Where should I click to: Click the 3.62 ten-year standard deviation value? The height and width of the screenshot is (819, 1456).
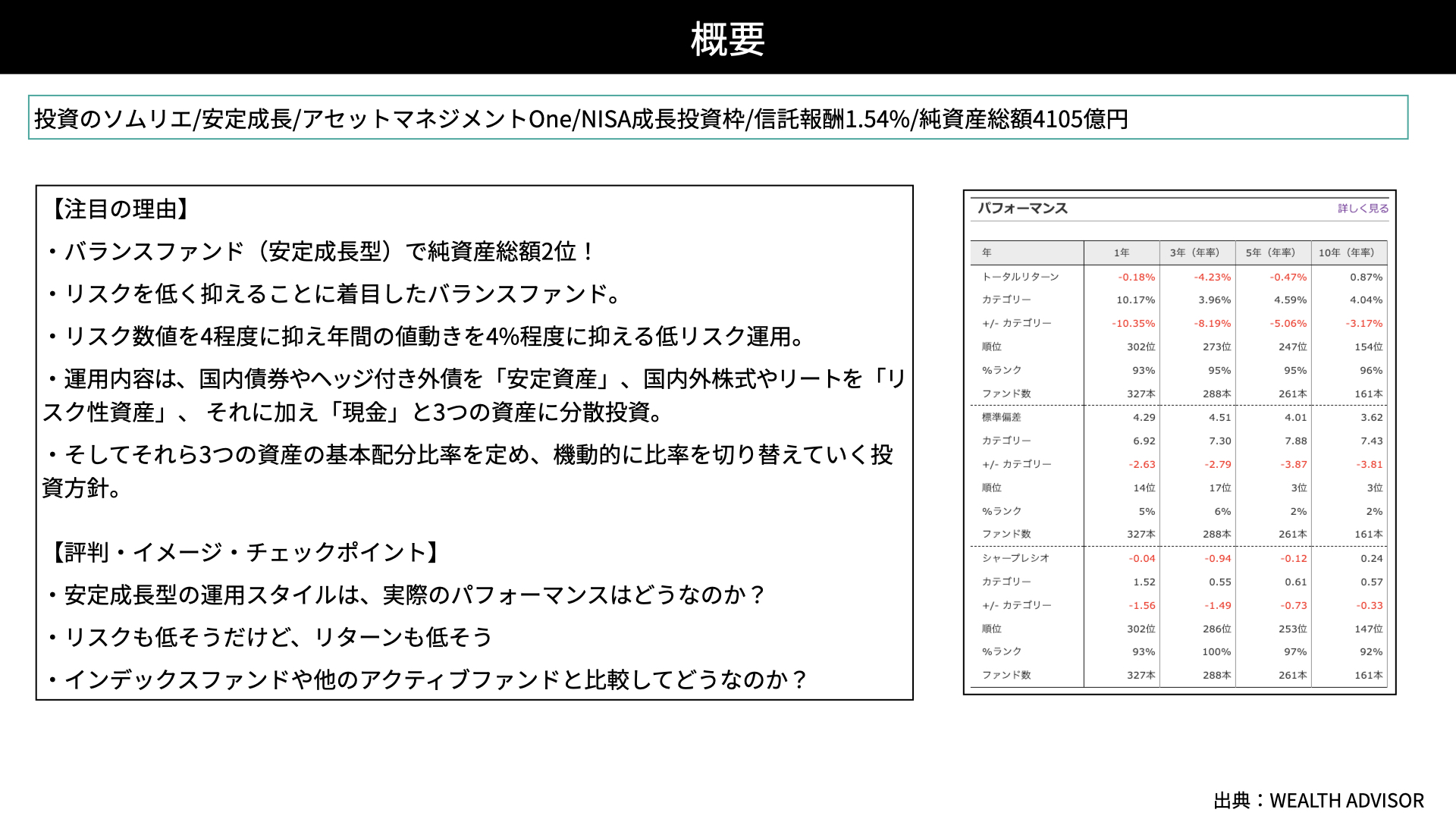click(x=1371, y=418)
